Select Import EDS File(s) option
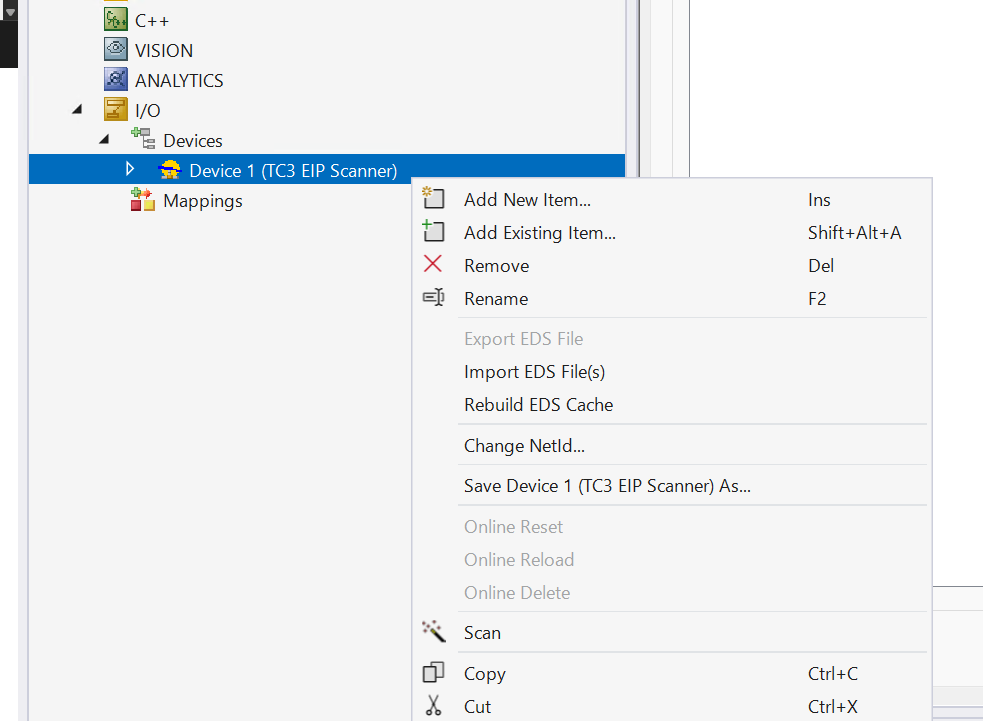 pos(534,372)
